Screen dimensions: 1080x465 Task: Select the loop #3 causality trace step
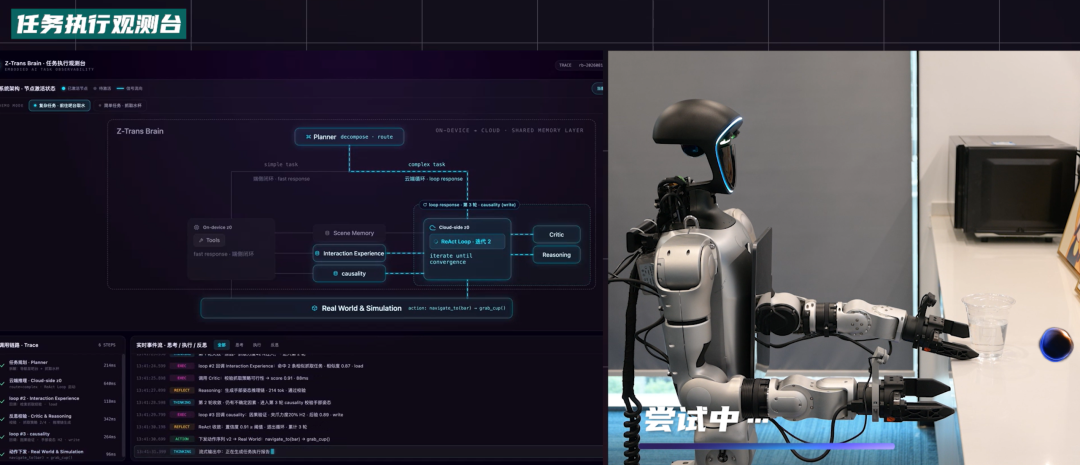tap(62, 436)
